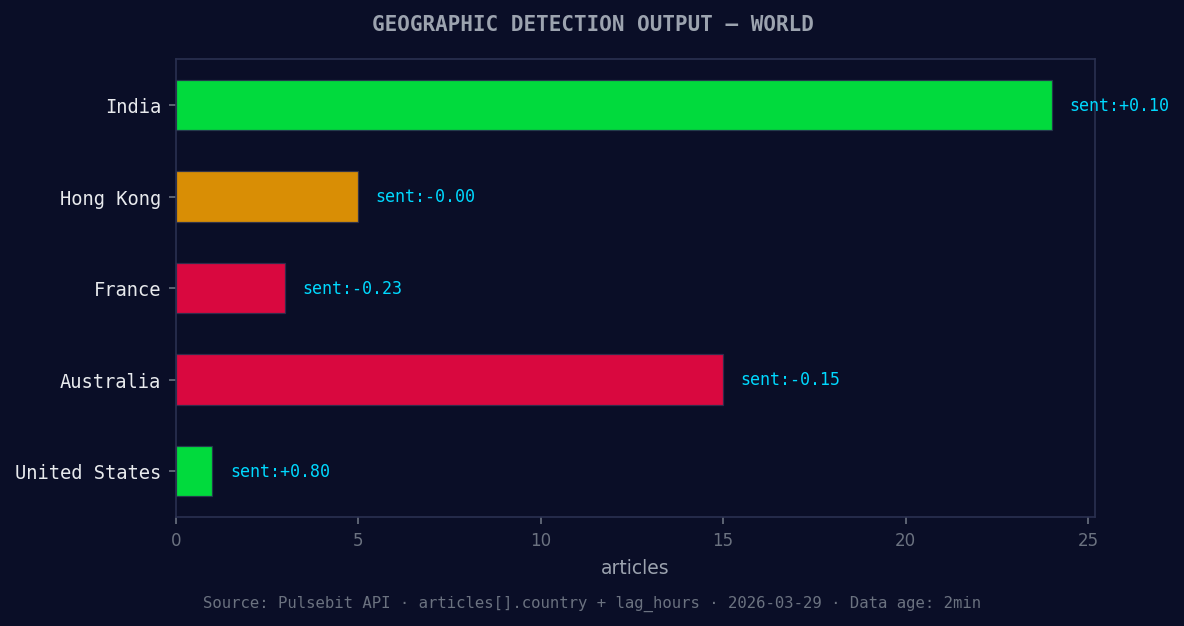Click the France axis label
1184x626 pixels.
tap(127, 289)
